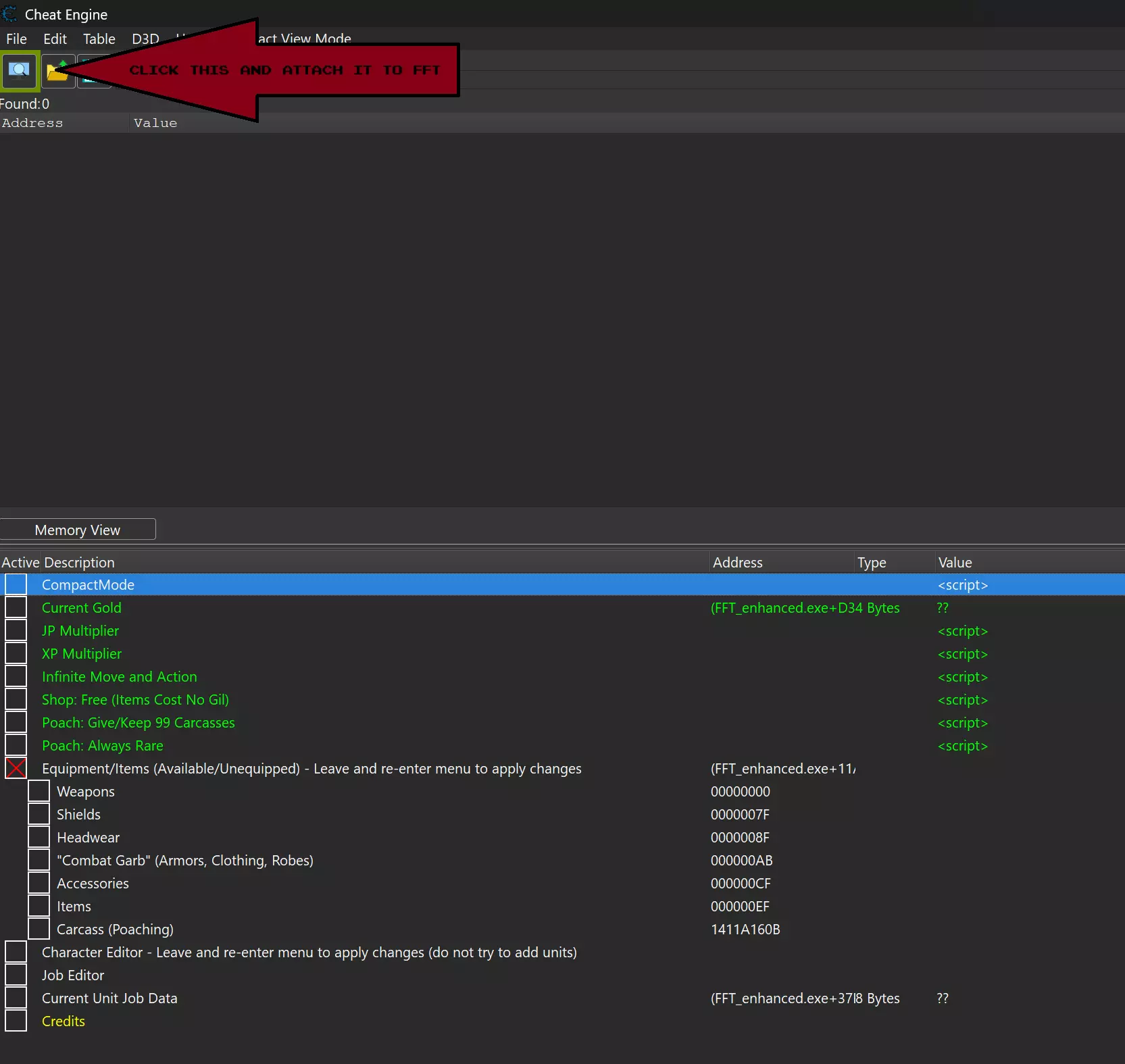Activate the JP Multiplier checkbox
Image resolution: width=1125 pixels, height=1064 pixels.
coord(16,630)
